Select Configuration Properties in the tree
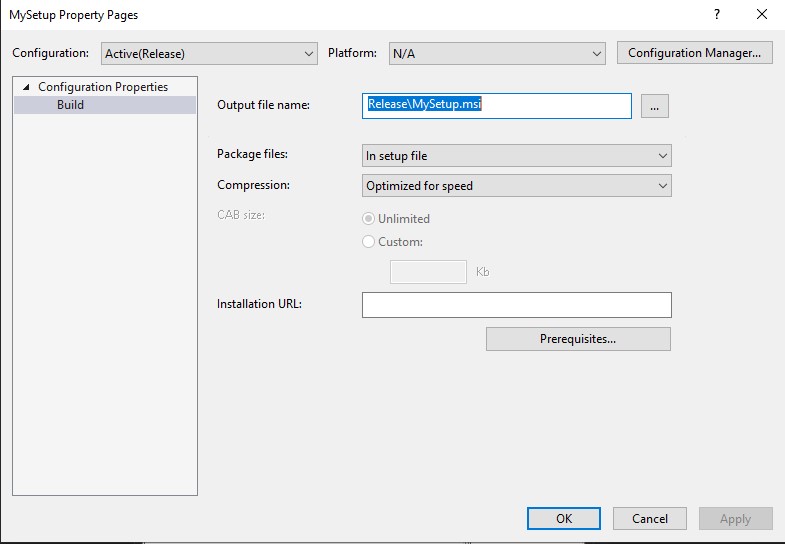785x544 pixels. pyautogui.click(x=103, y=87)
